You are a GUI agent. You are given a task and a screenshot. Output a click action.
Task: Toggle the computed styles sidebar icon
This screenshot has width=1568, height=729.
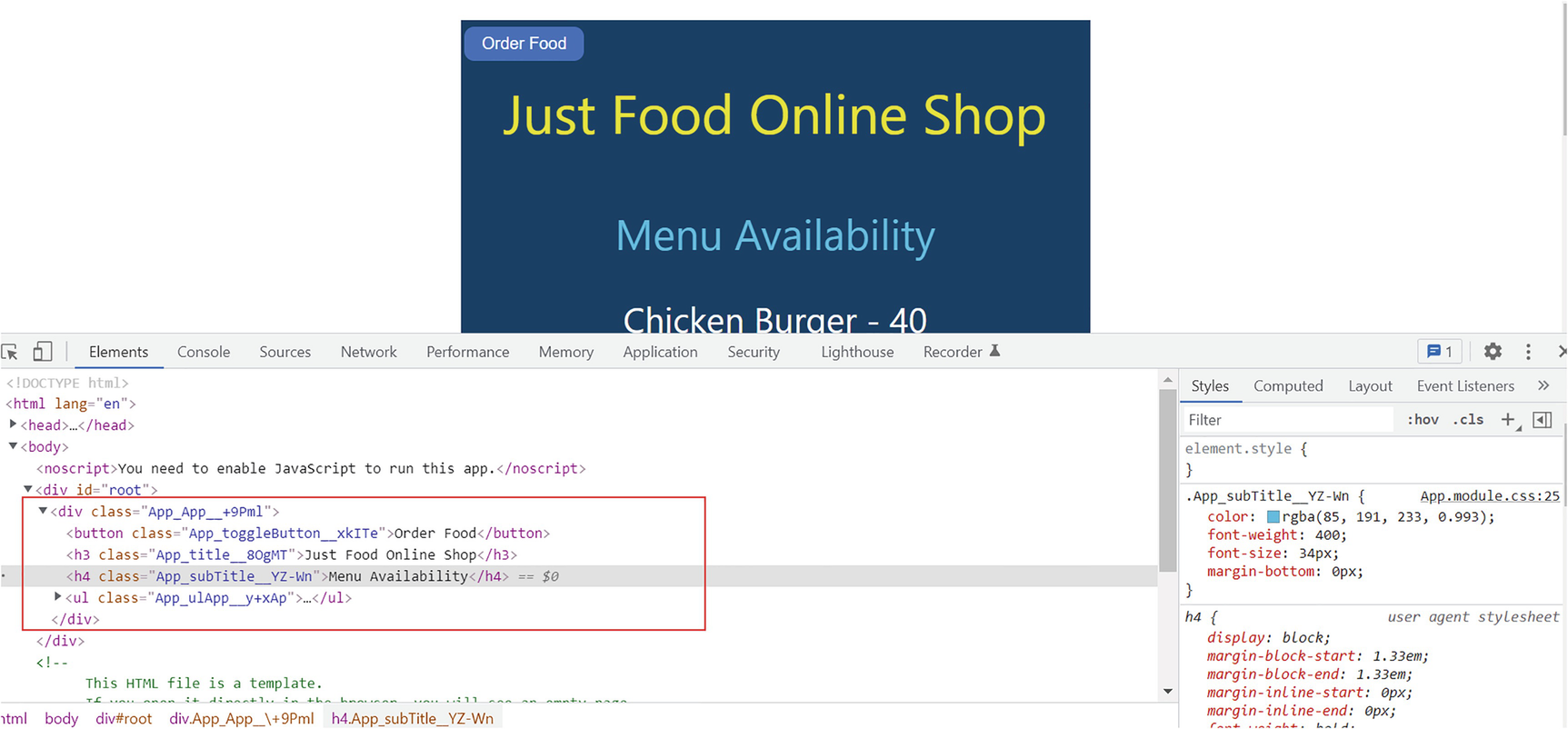point(1543,420)
